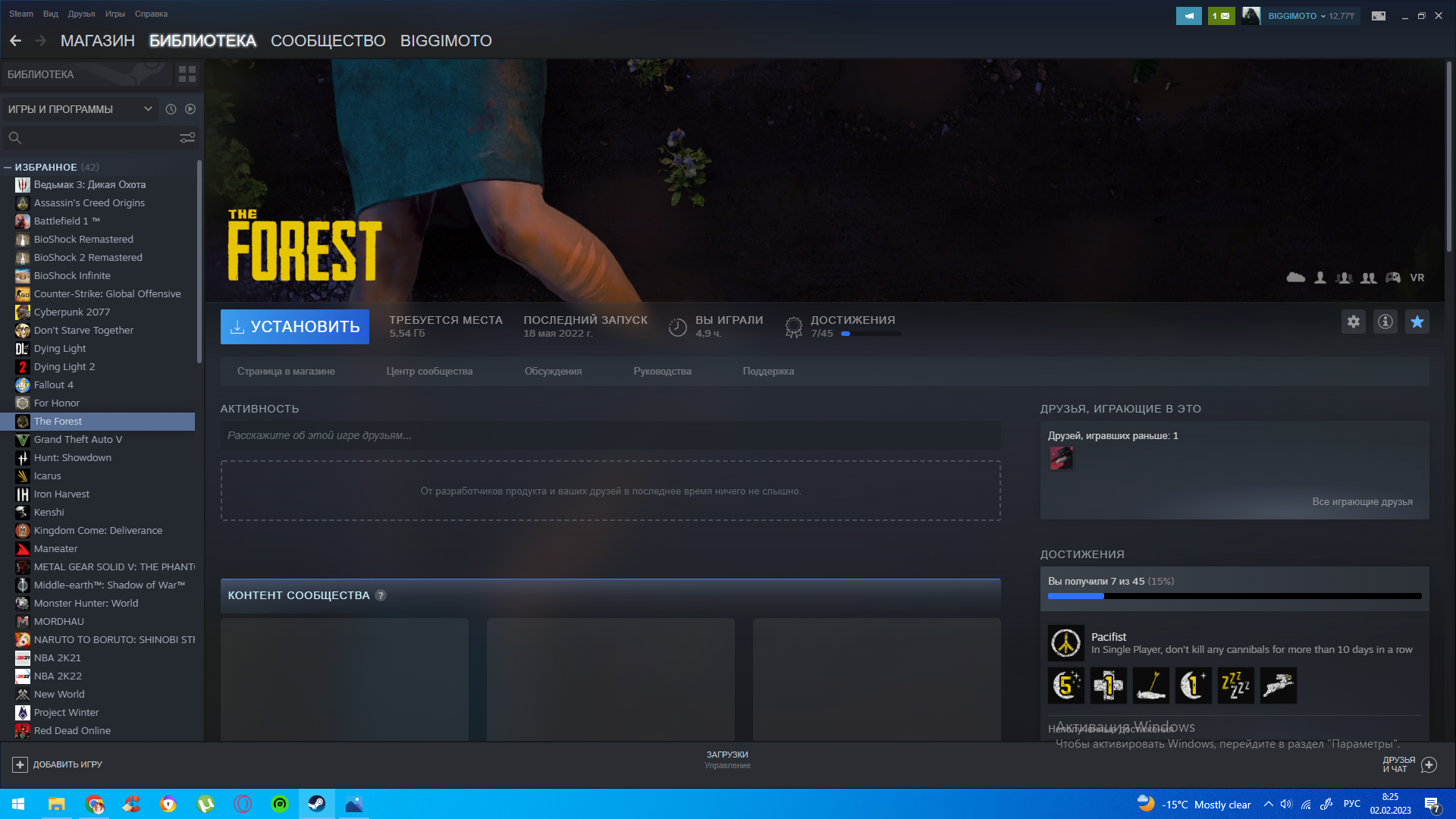Click the 7 из 45 achievements progress bar

[1235, 596]
